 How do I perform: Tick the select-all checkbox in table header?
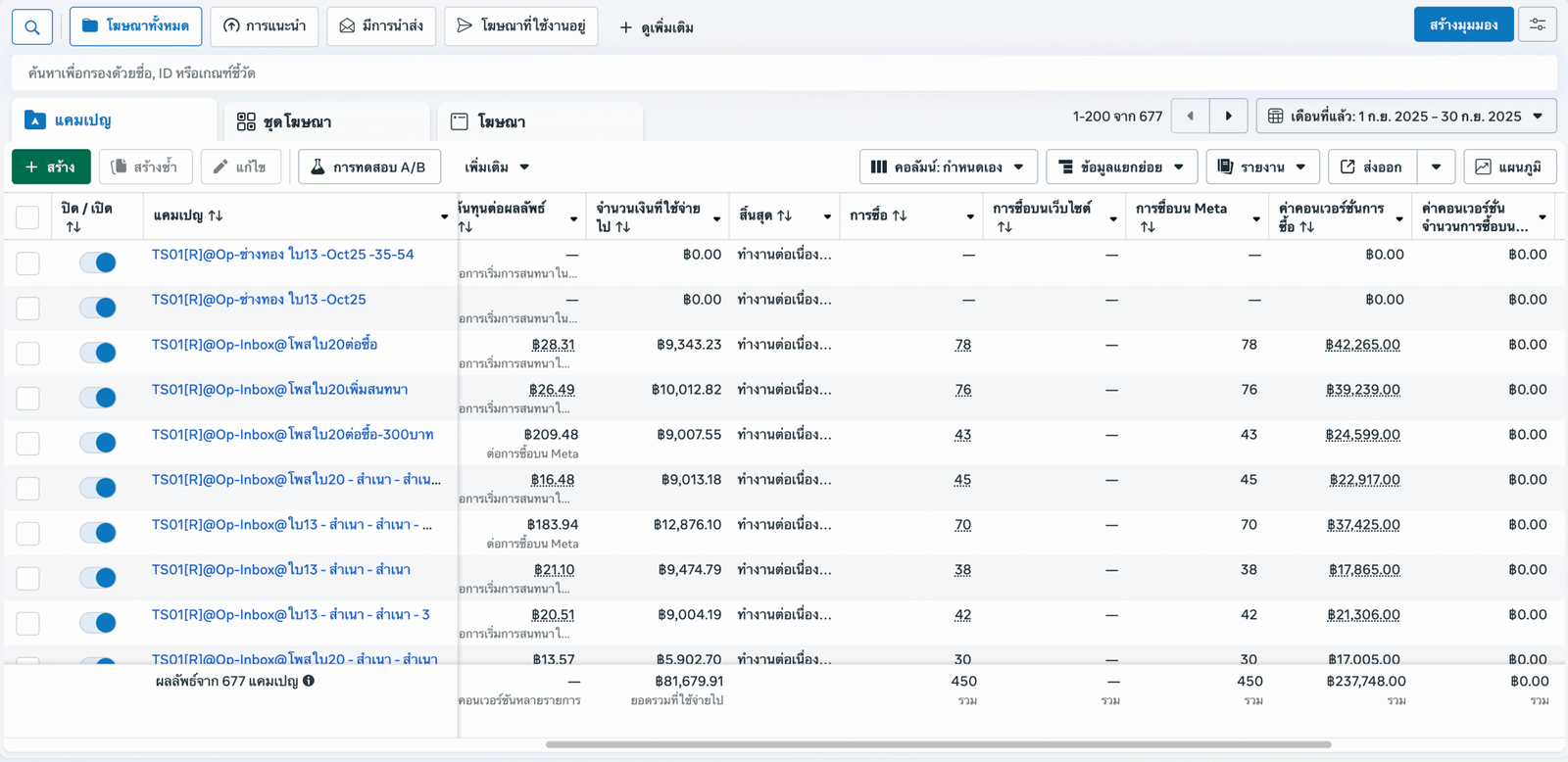[x=27, y=216]
